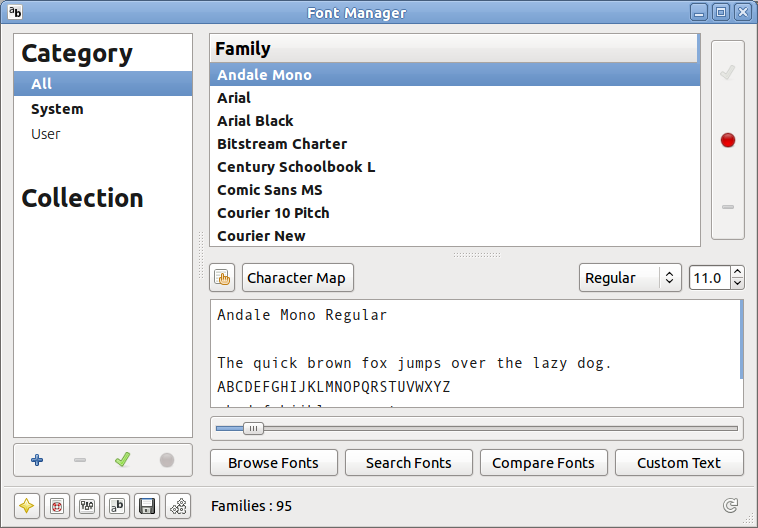The height and width of the screenshot is (528, 758).
Task: Click the Search Fonts button
Action: point(408,463)
